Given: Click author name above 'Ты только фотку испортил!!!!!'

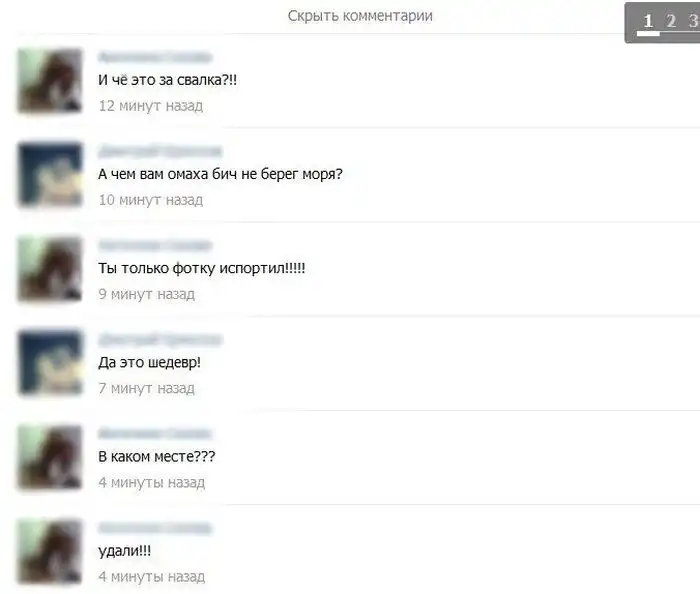Looking at the screenshot, I should pyautogui.click(x=154, y=246).
